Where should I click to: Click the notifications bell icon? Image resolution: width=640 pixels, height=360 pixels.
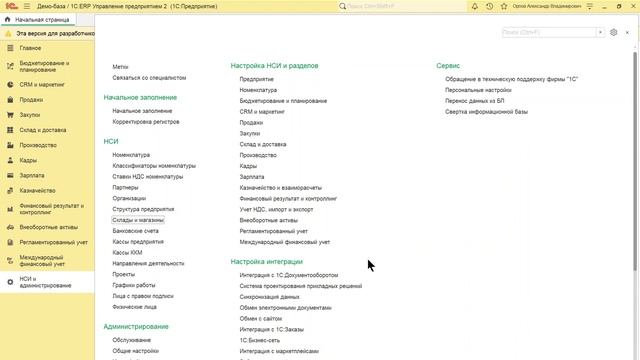point(475,6)
